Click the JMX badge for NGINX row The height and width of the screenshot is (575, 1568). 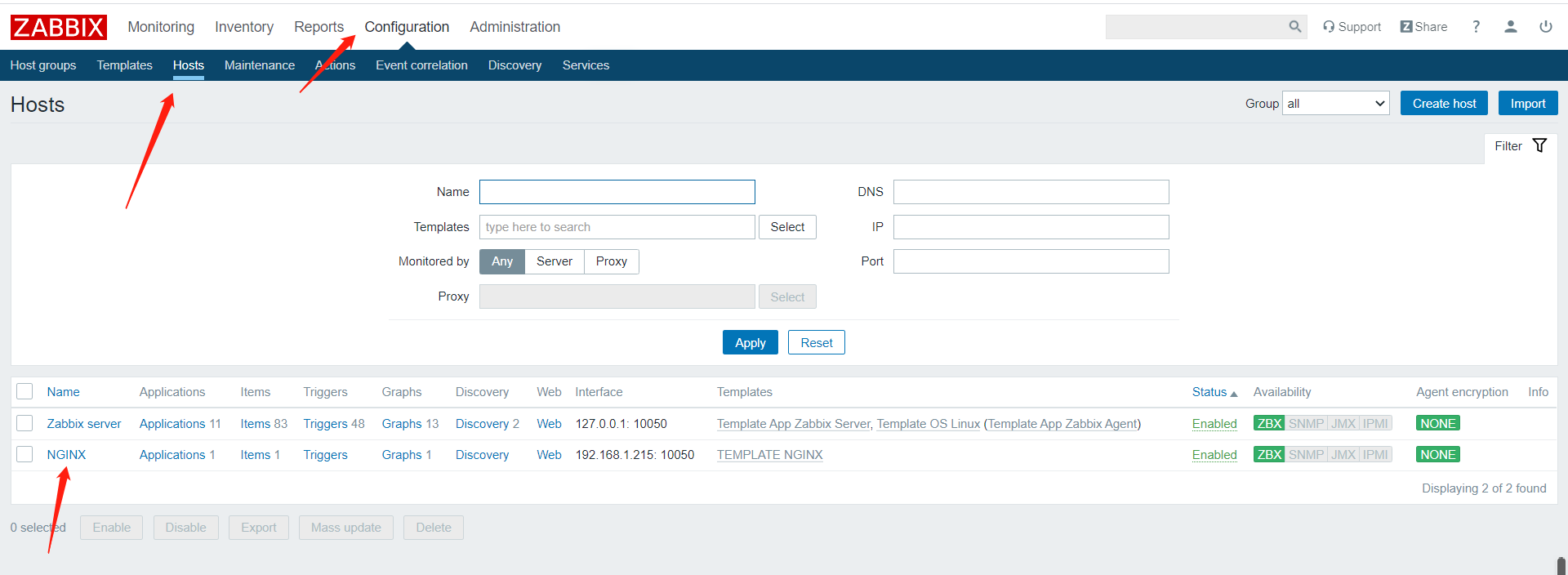(x=1343, y=455)
